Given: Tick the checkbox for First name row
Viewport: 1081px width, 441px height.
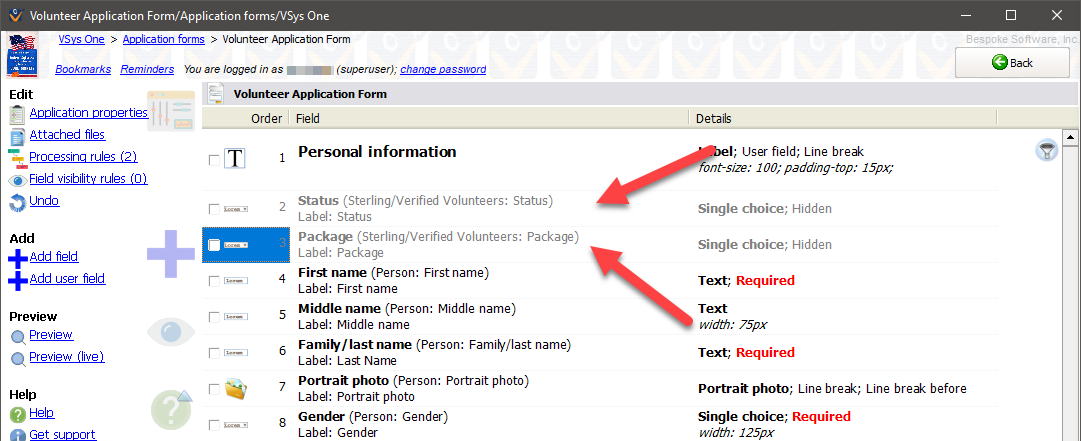Looking at the screenshot, I should 214,281.
